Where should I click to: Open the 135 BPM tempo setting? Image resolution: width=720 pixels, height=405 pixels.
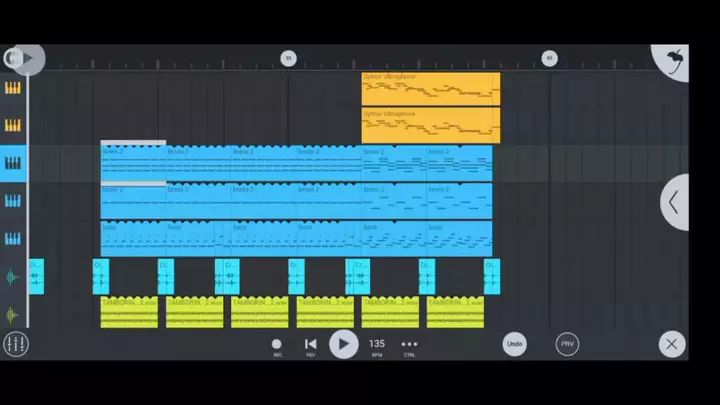pos(377,345)
